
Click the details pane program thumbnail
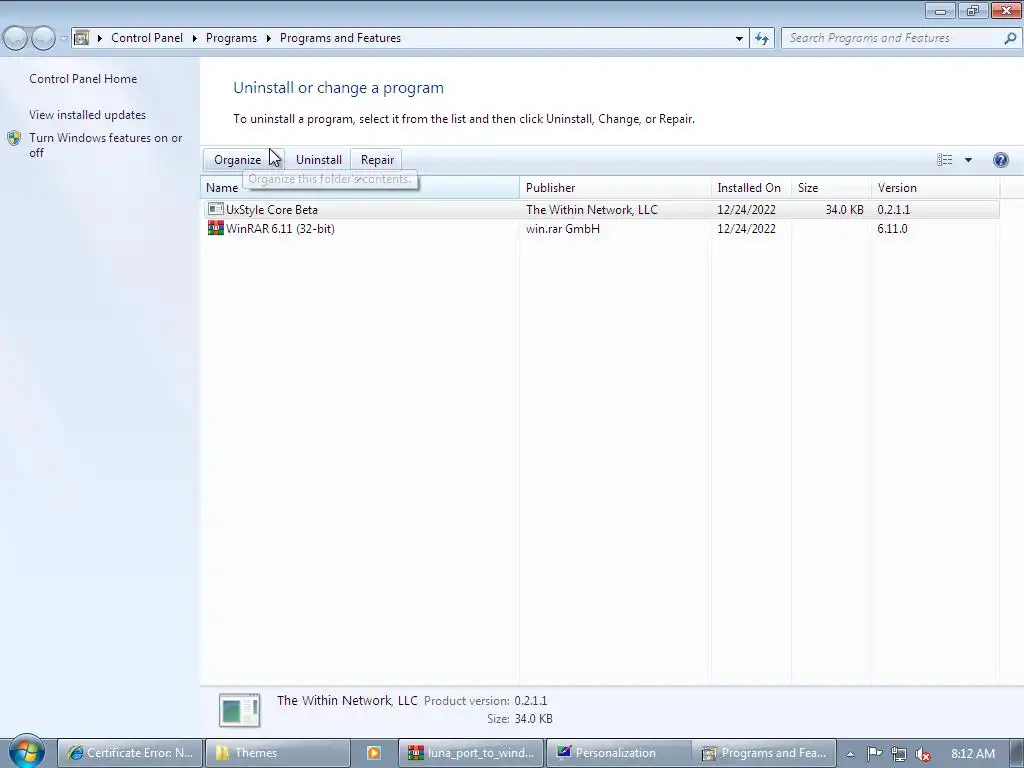pyautogui.click(x=240, y=710)
